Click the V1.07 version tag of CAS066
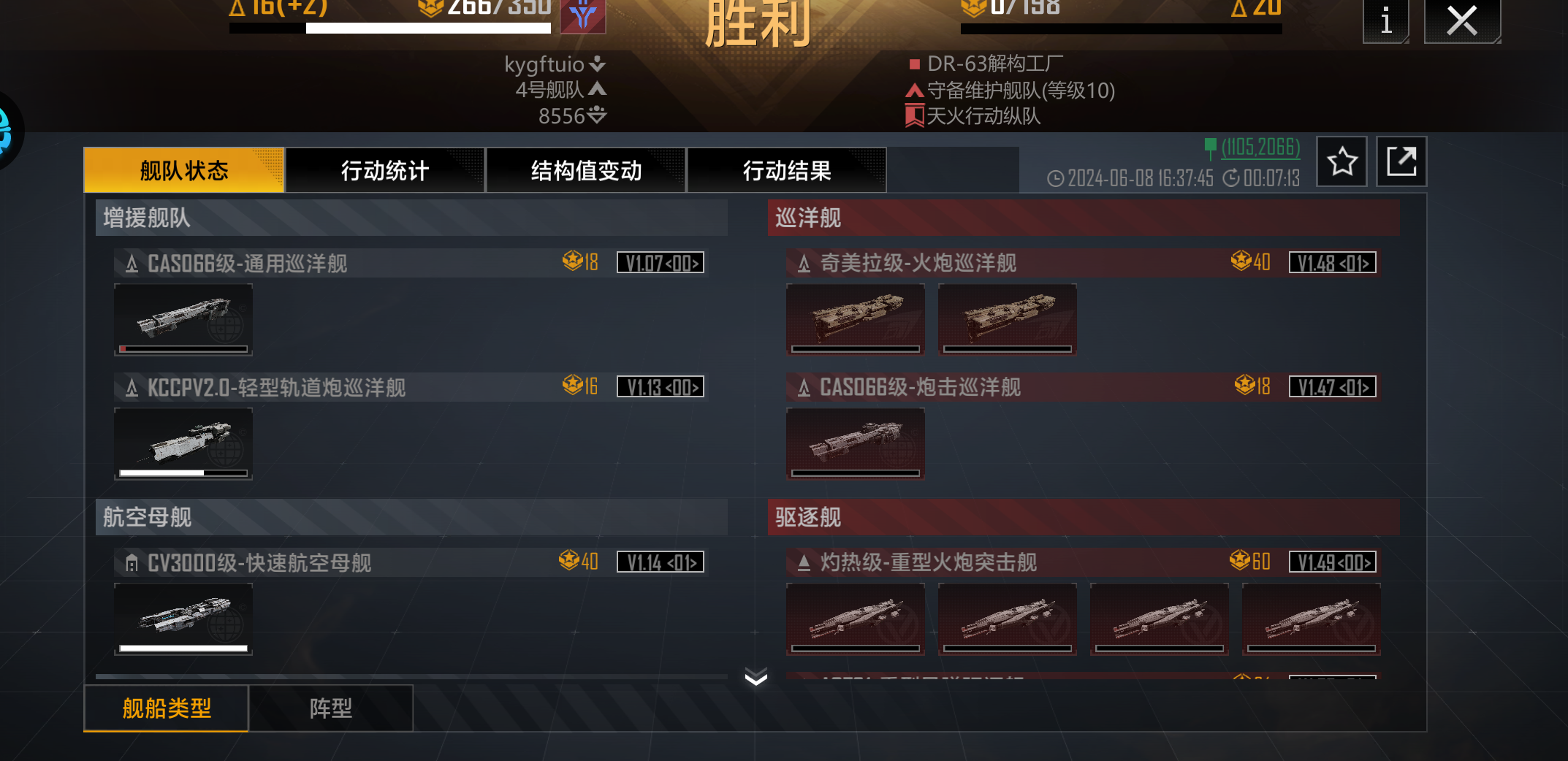The width and height of the screenshot is (1568, 761). pos(661,263)
